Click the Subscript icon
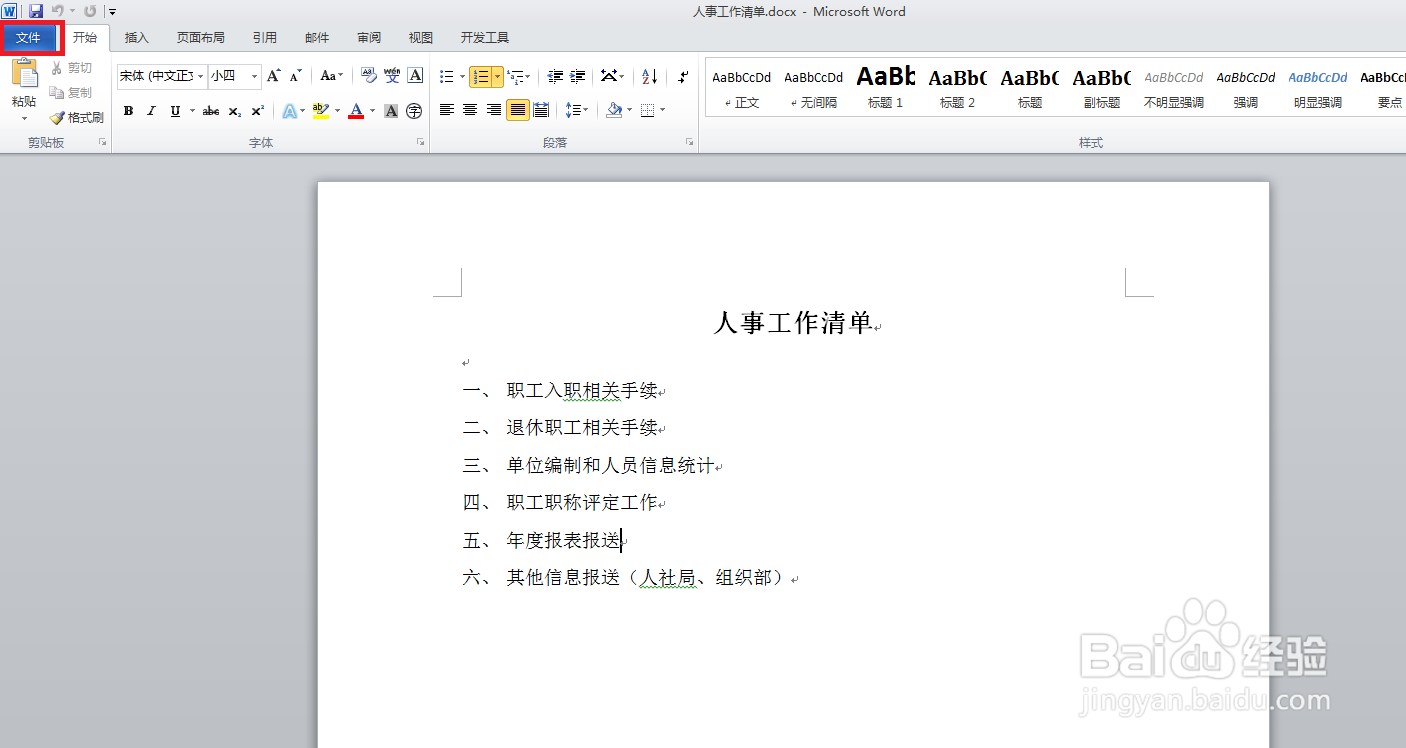 [x=233, y=111]
